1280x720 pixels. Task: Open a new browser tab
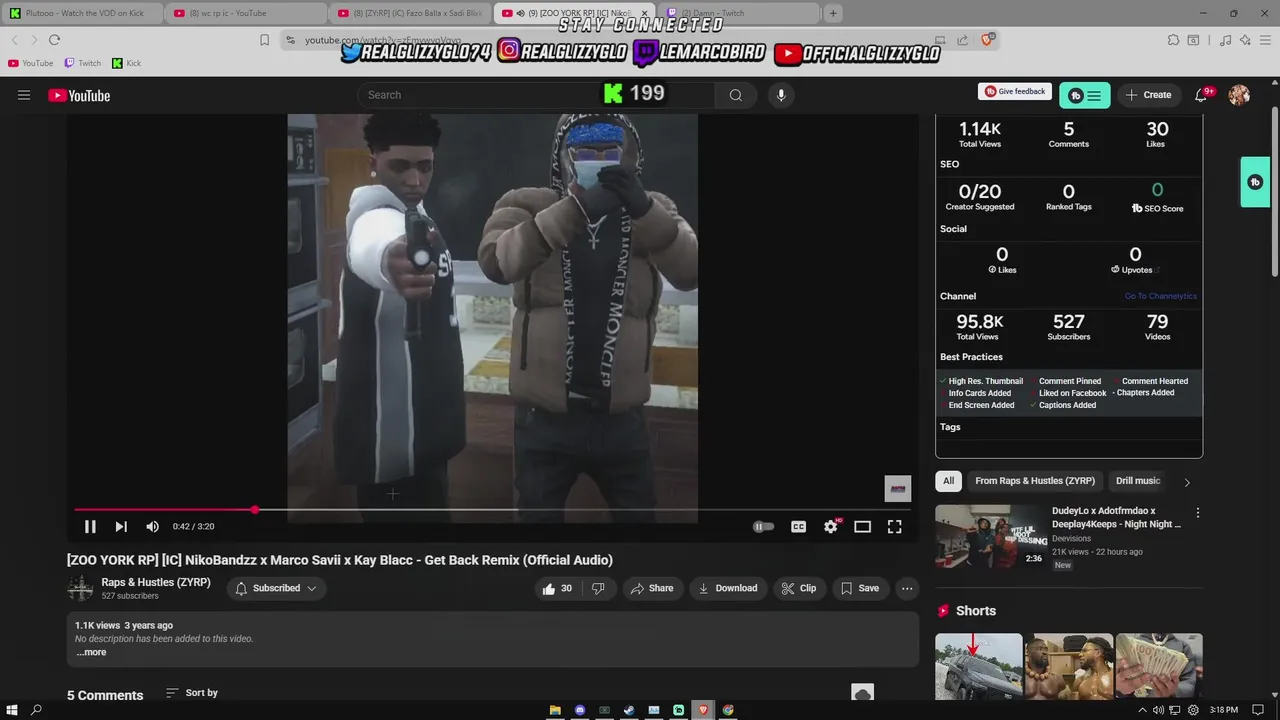(833, 13)
